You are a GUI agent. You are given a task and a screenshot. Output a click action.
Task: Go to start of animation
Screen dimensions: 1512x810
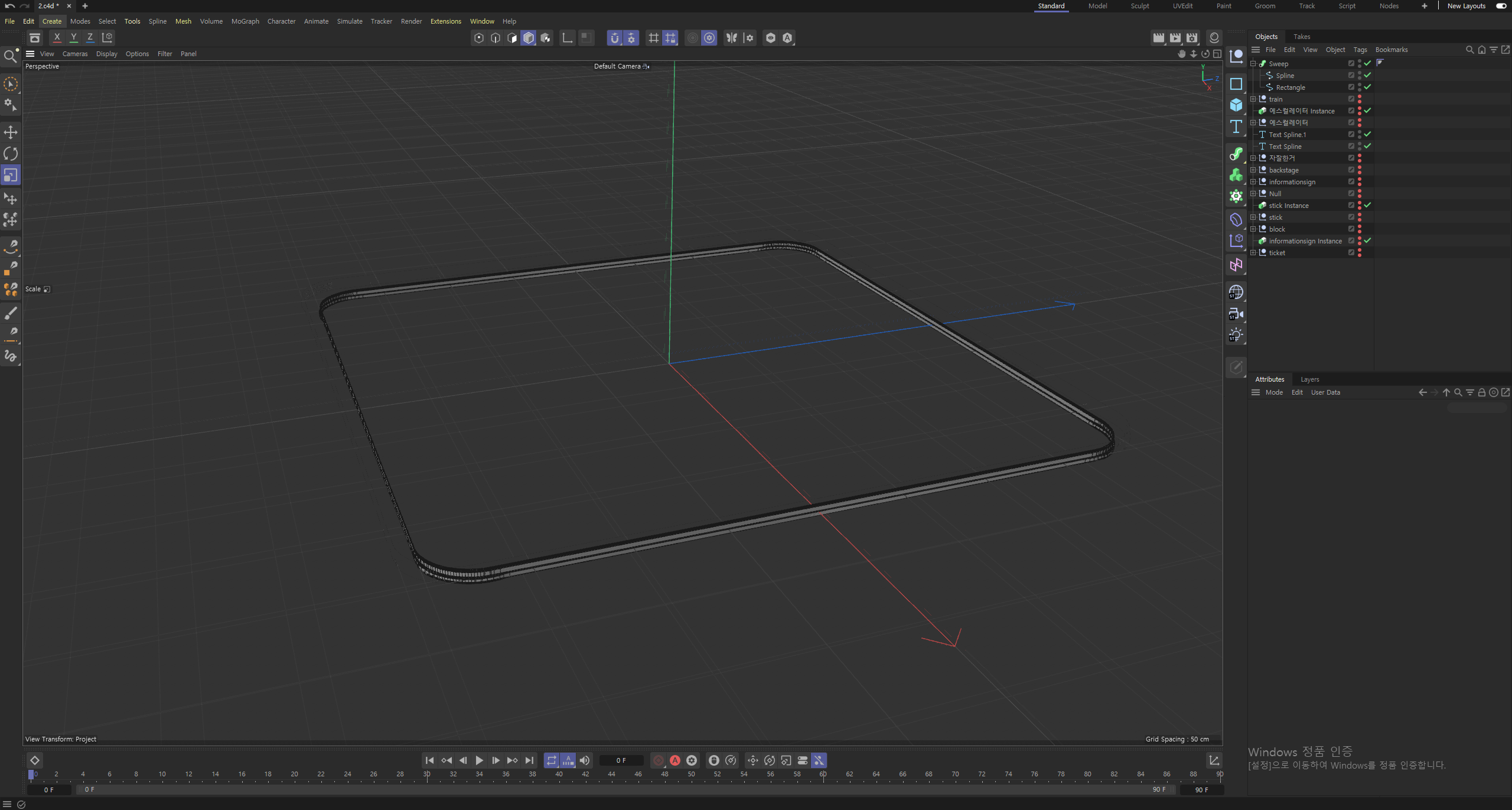[430, 760]
